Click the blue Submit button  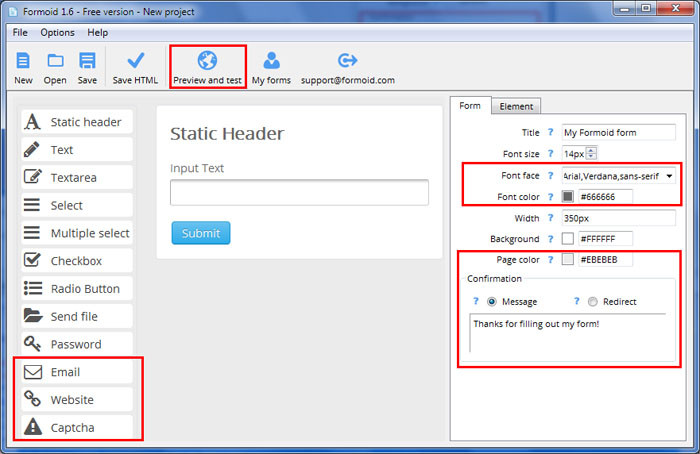click(201, 233)
